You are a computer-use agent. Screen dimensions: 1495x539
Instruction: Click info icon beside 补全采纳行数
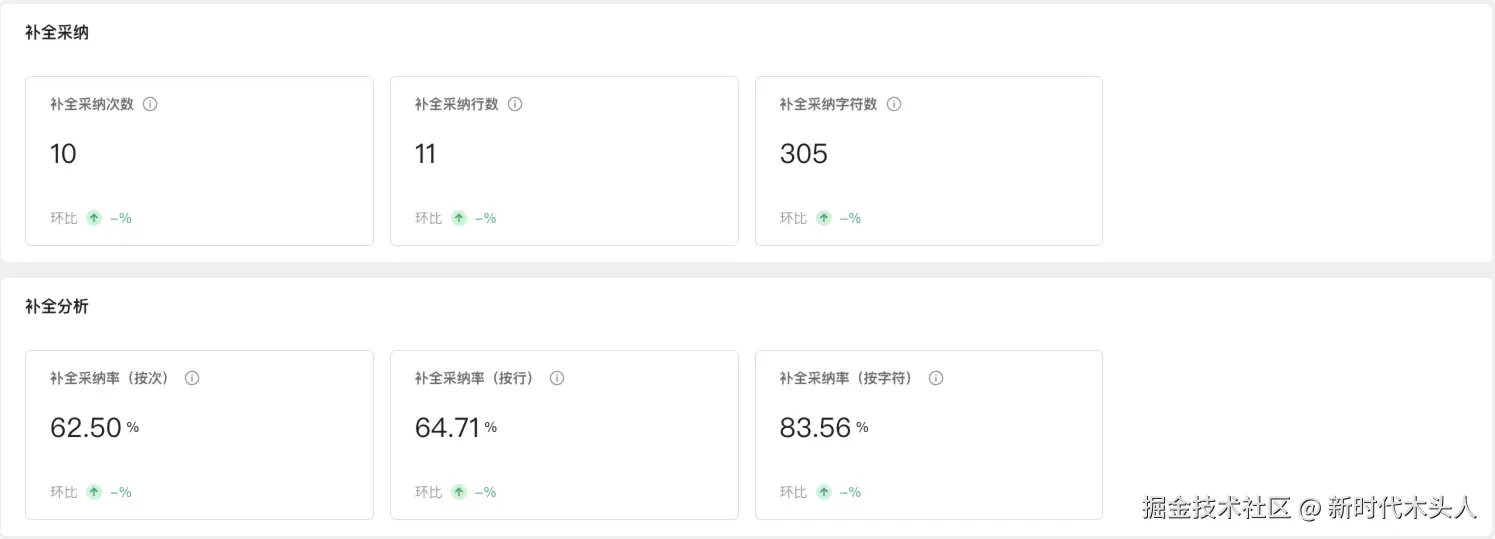(x=515, y=104)
